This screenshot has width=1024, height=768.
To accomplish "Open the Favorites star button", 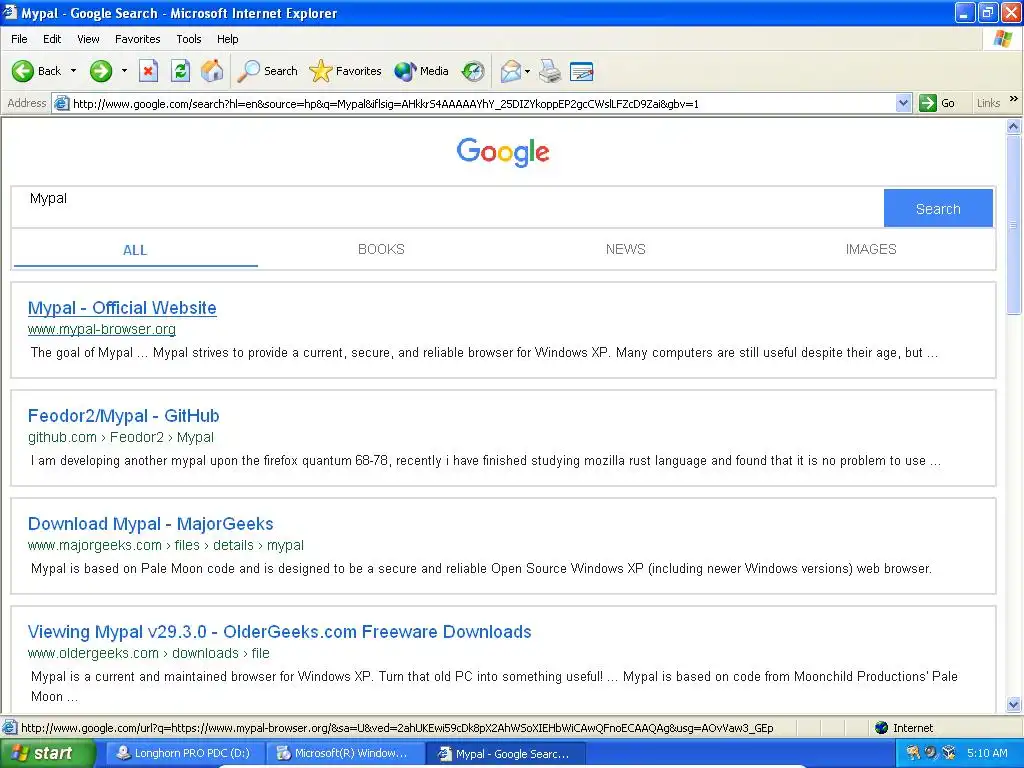I will coord(345,71).
